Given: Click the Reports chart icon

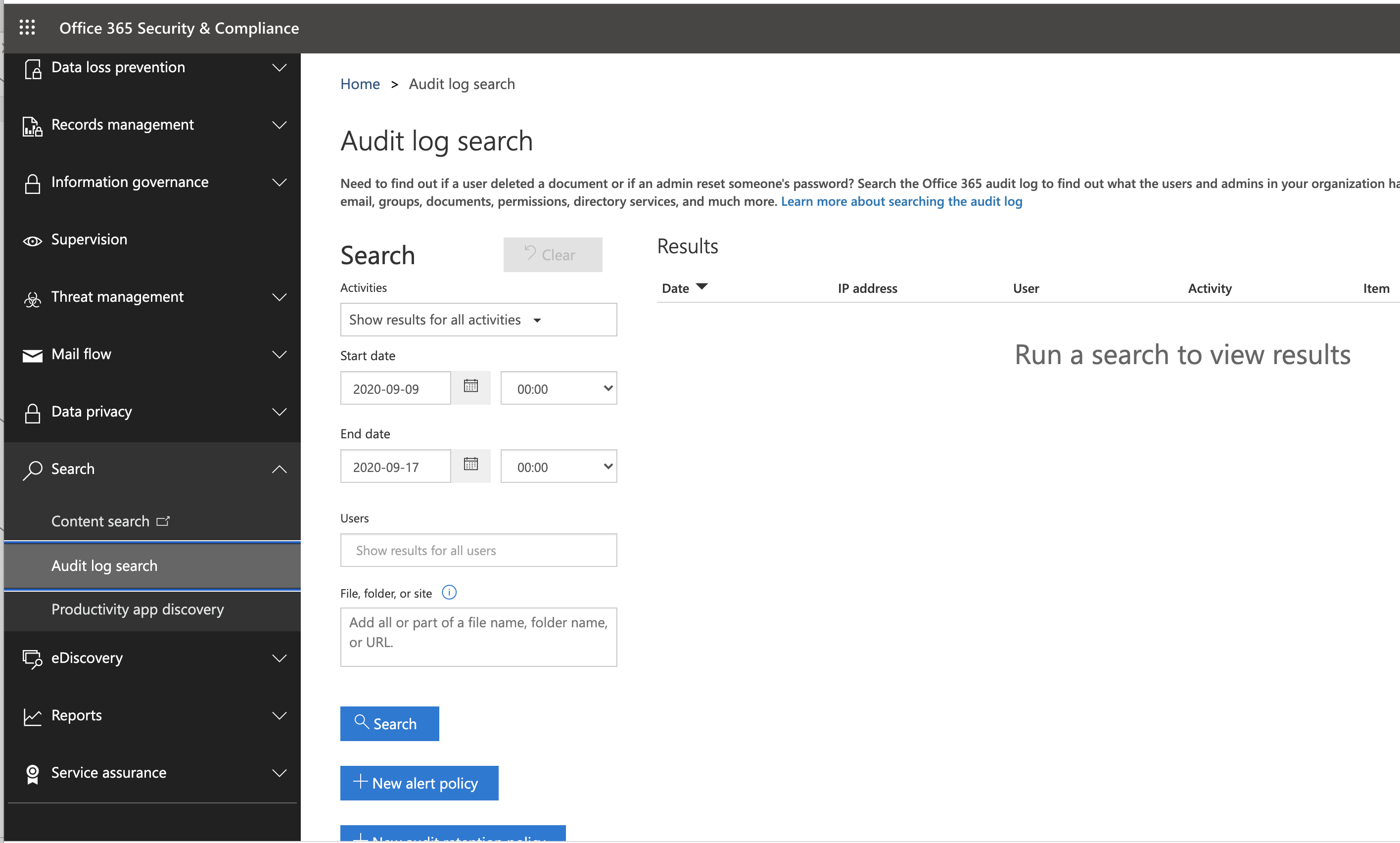Looking at the screenshot, I should tap(32, 717).
